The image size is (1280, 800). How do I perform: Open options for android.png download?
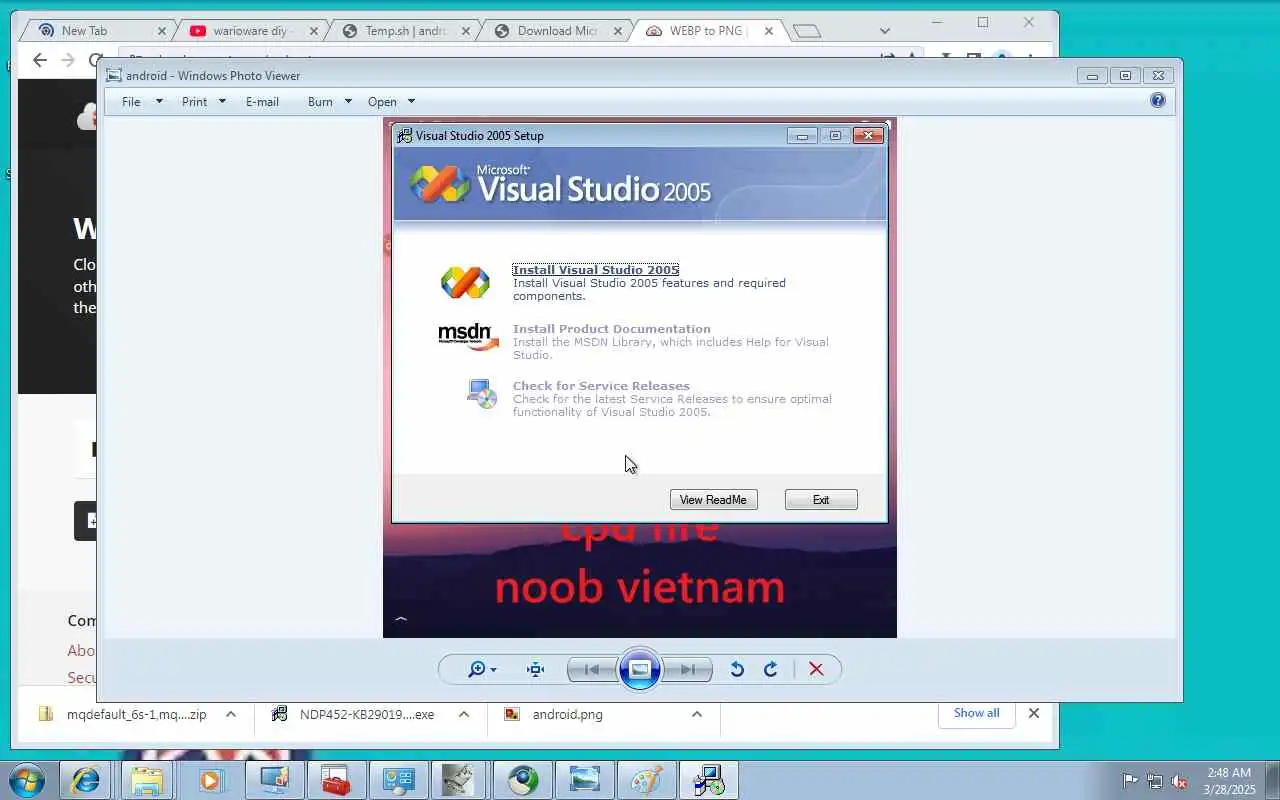697,714
